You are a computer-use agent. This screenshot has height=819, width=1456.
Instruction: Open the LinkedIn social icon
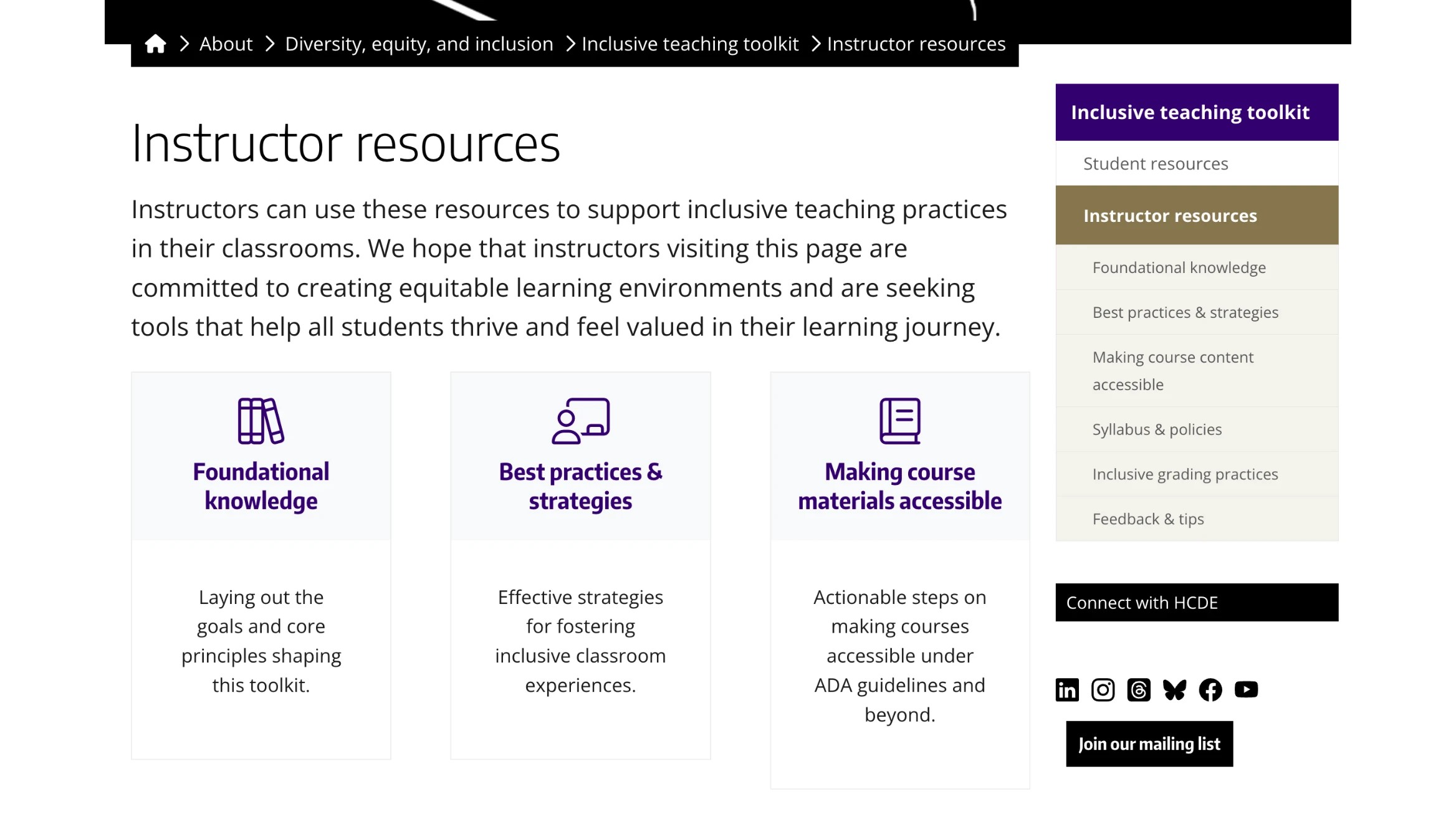pos(1067,690)
